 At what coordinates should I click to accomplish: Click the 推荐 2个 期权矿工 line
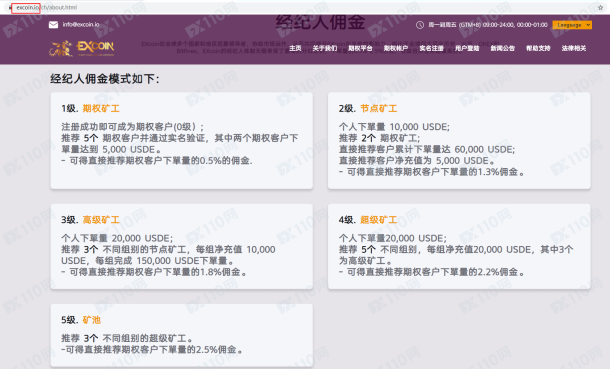379,138
